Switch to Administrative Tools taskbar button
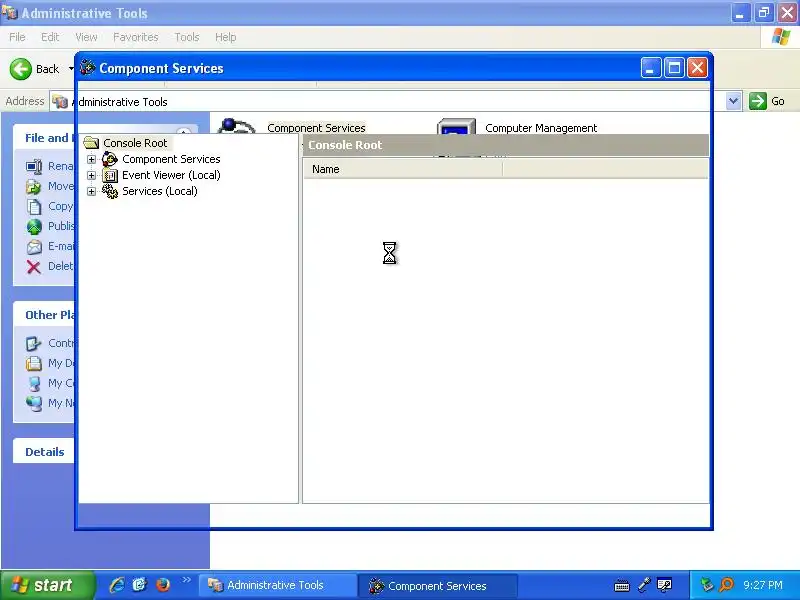800x600 pixels. [277, 585]
